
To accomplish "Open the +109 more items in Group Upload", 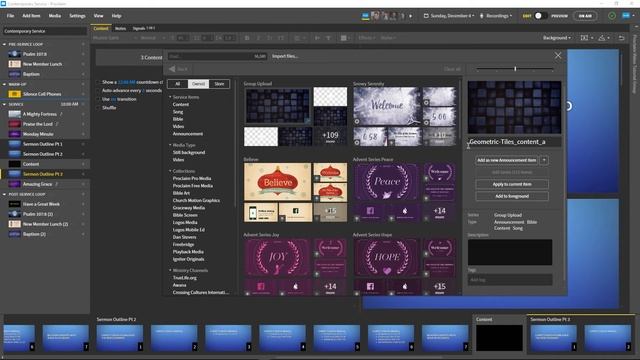I will pos(330,136).
